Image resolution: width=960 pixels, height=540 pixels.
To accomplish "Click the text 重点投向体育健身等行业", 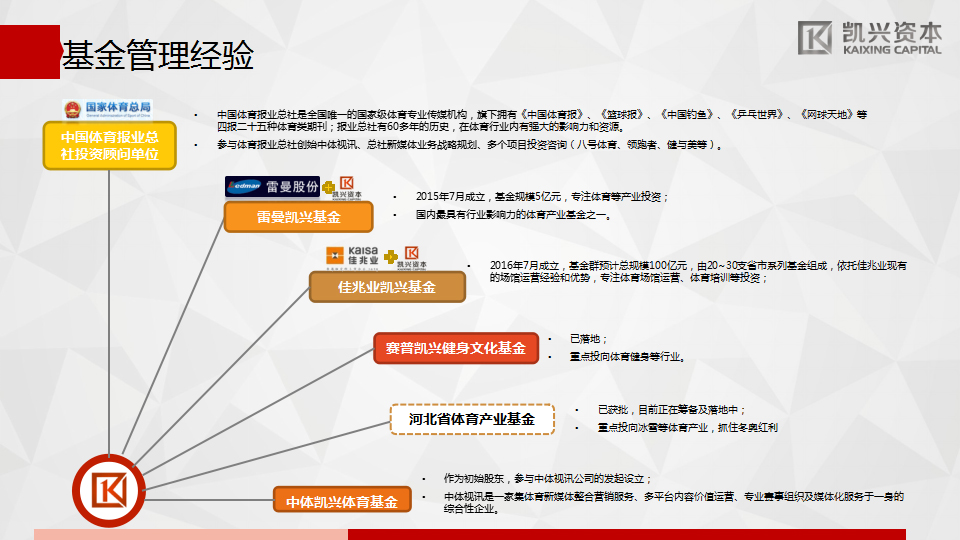I will 627,357.
